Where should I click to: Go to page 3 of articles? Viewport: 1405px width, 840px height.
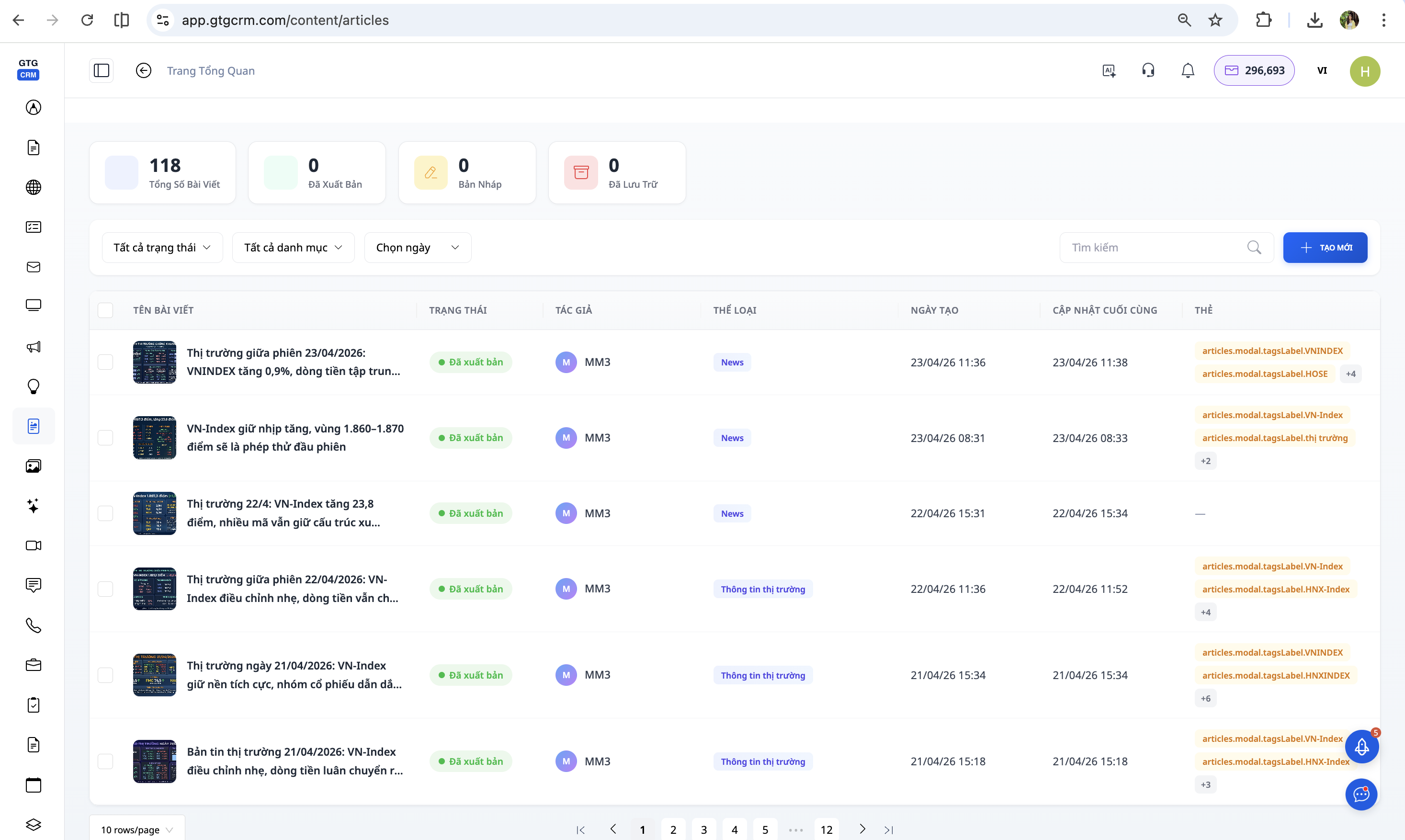pyautogui.click(x=704, y=829)
